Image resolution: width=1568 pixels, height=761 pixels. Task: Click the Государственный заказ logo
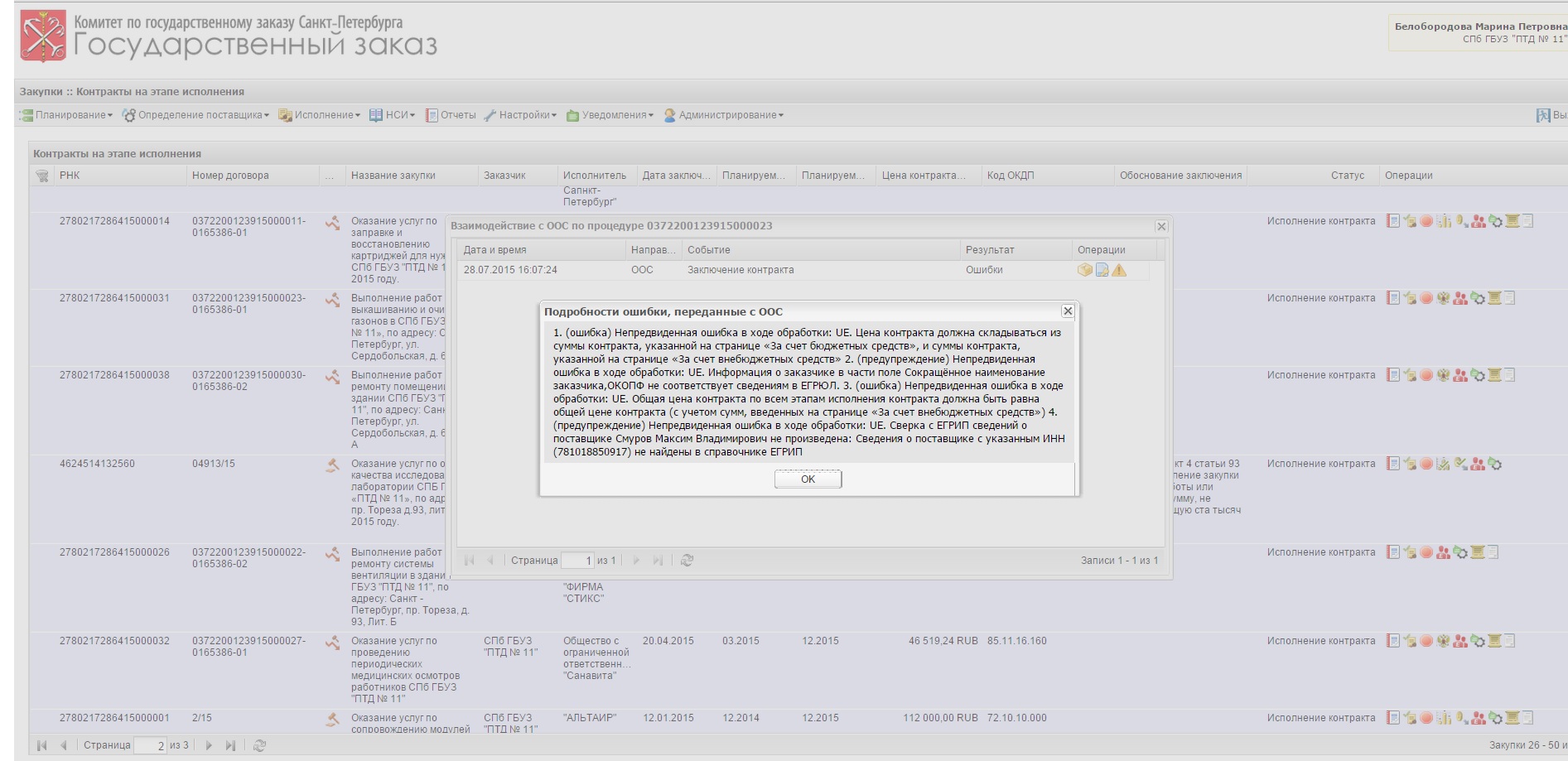click(229, 36)
